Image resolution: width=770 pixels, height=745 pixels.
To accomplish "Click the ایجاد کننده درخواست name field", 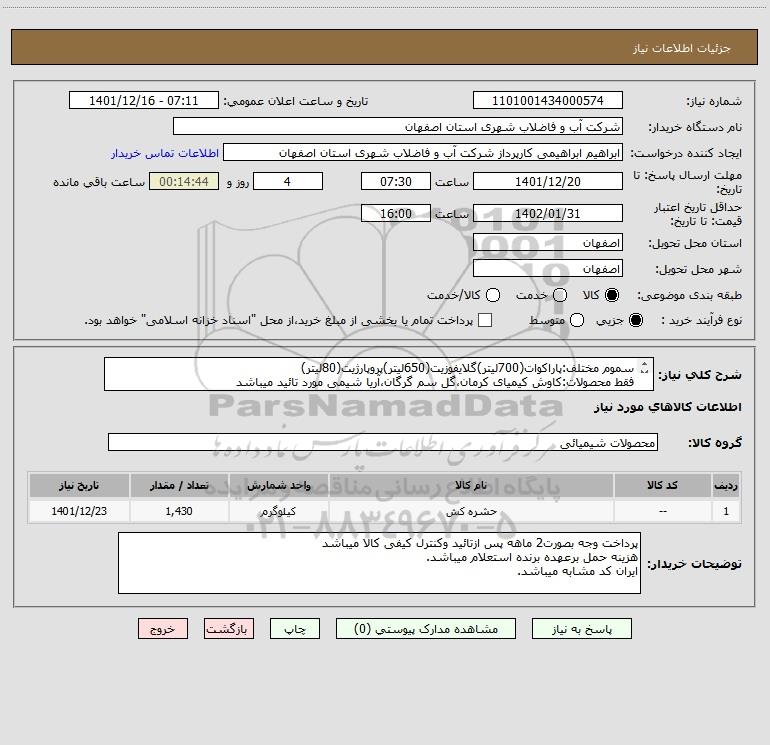I will [x=422, y=152].
